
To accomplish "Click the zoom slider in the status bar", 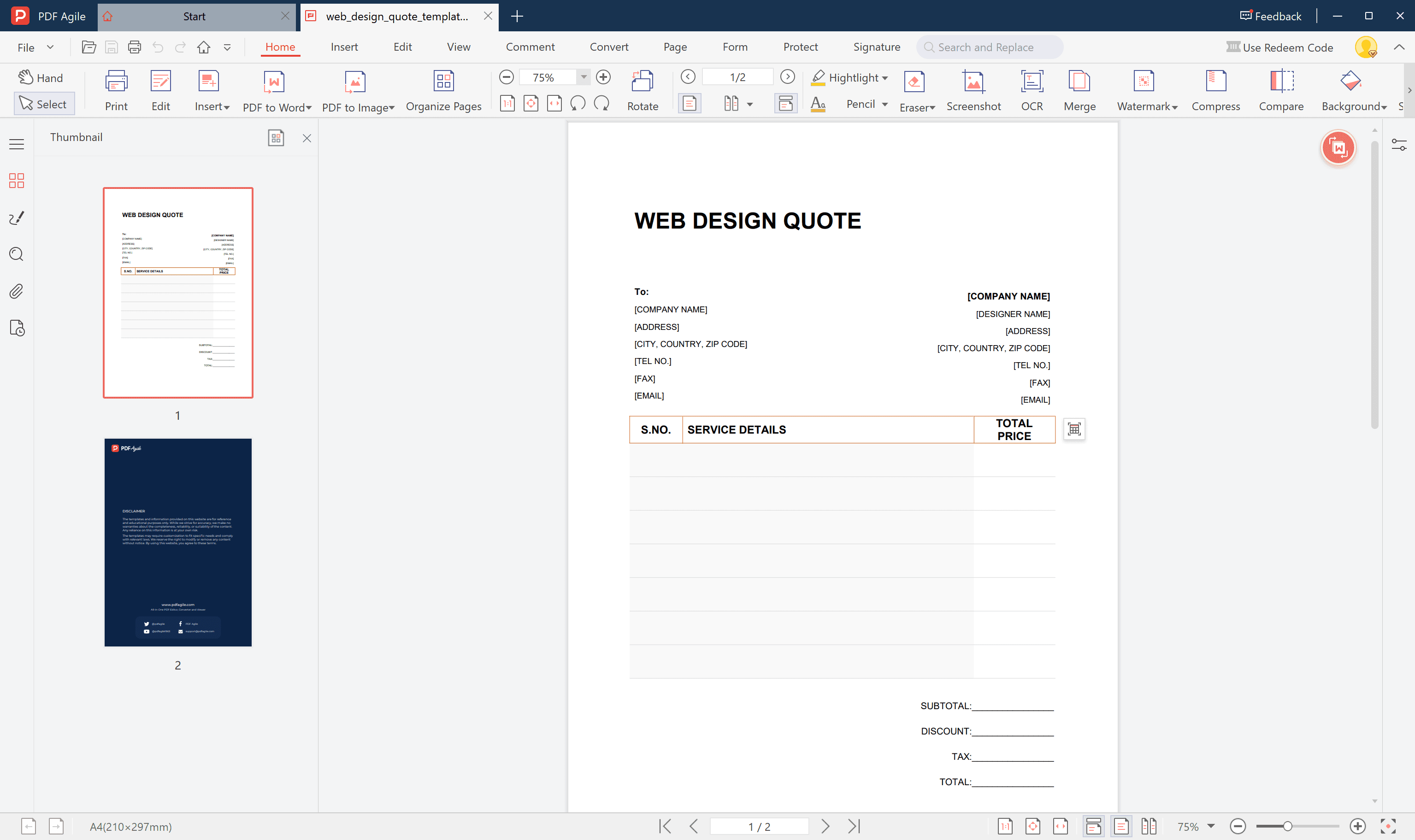I will [x=1289, y=826].
